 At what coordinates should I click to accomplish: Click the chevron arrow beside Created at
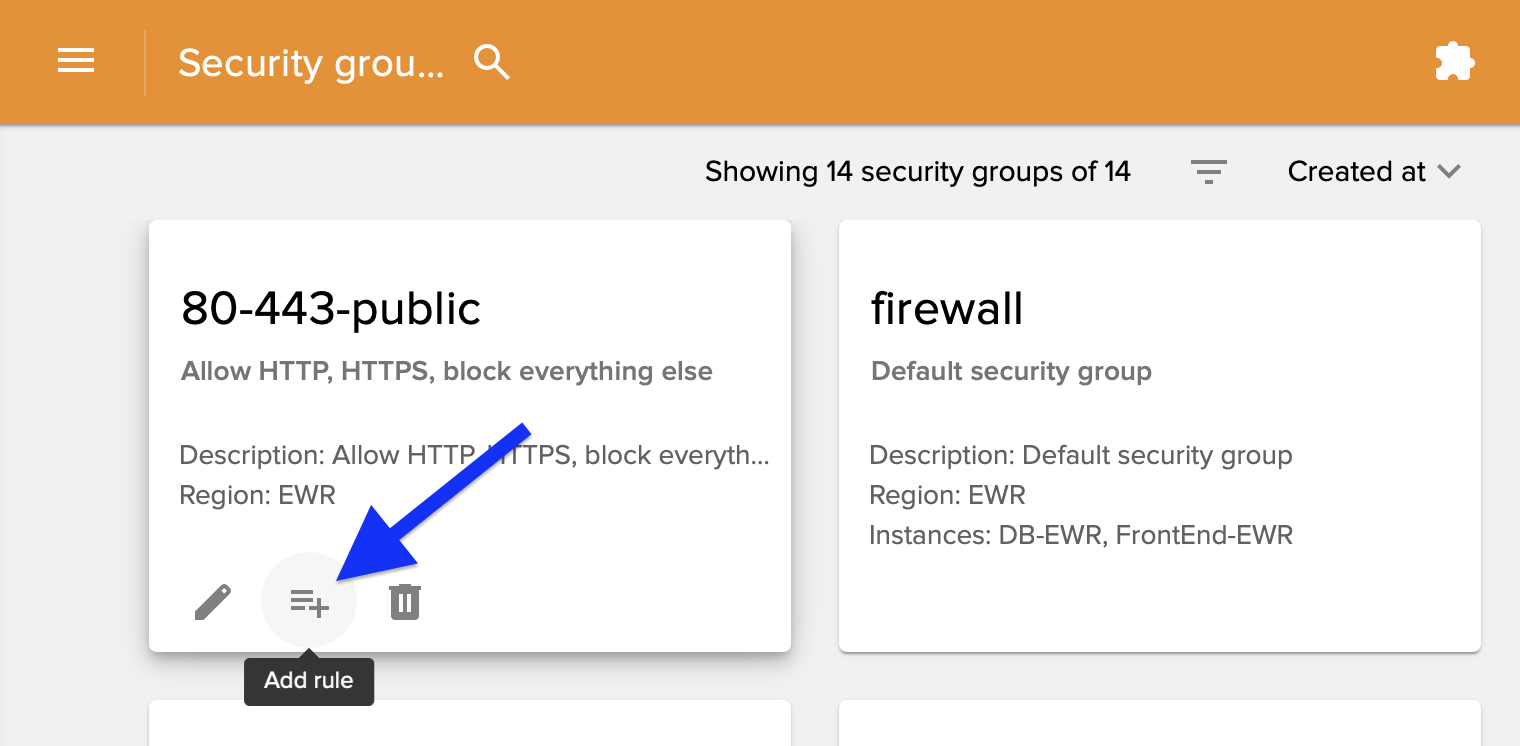coord(1449,172)
